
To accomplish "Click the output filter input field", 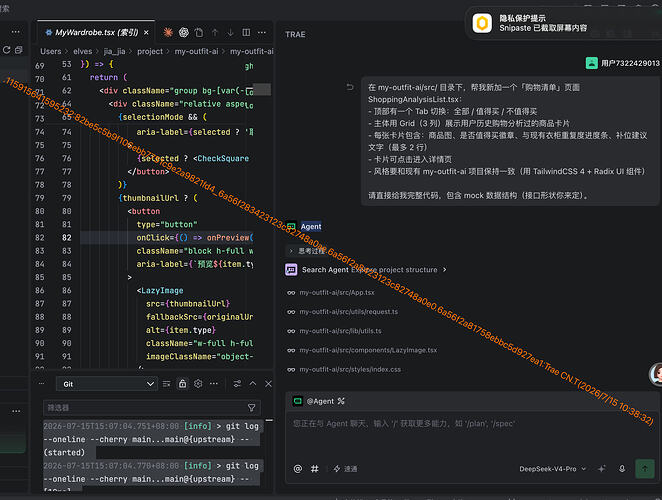I will (144, 408).
